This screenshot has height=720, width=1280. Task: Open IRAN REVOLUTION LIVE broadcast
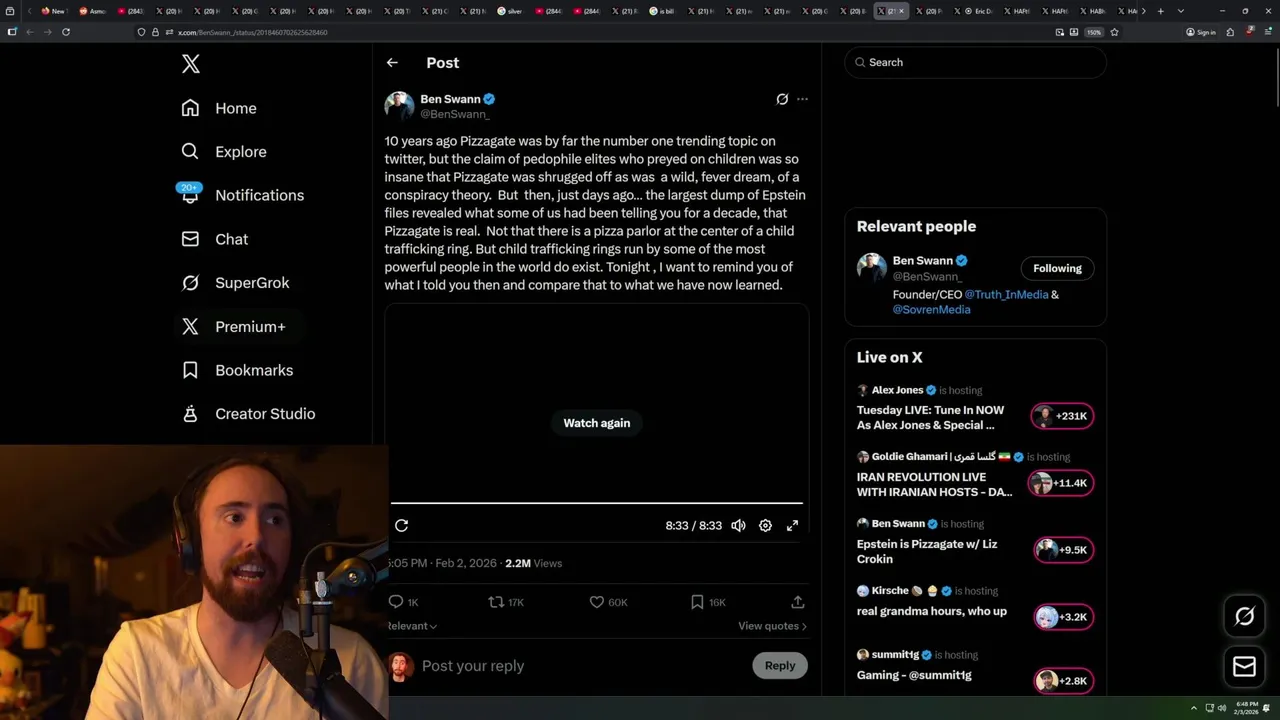pyautogui.click(x=934, y=485)
